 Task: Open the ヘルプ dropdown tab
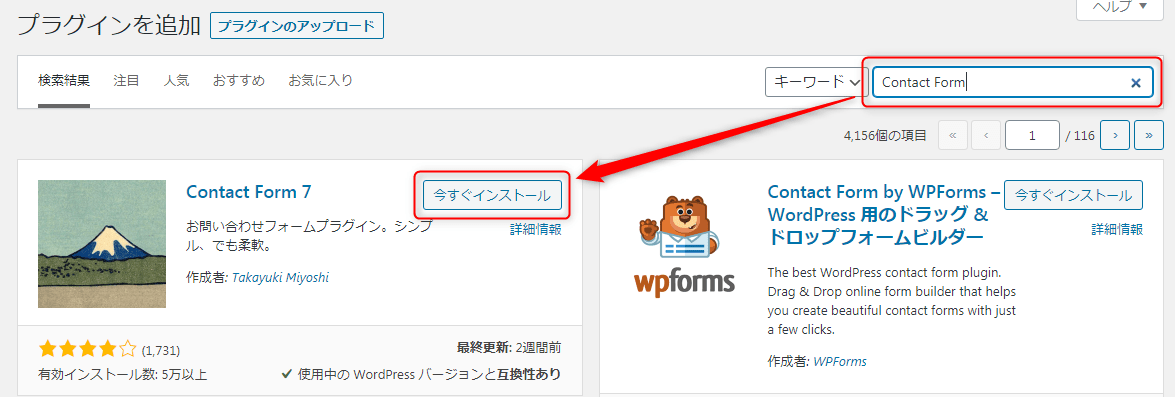point(1121,7)
